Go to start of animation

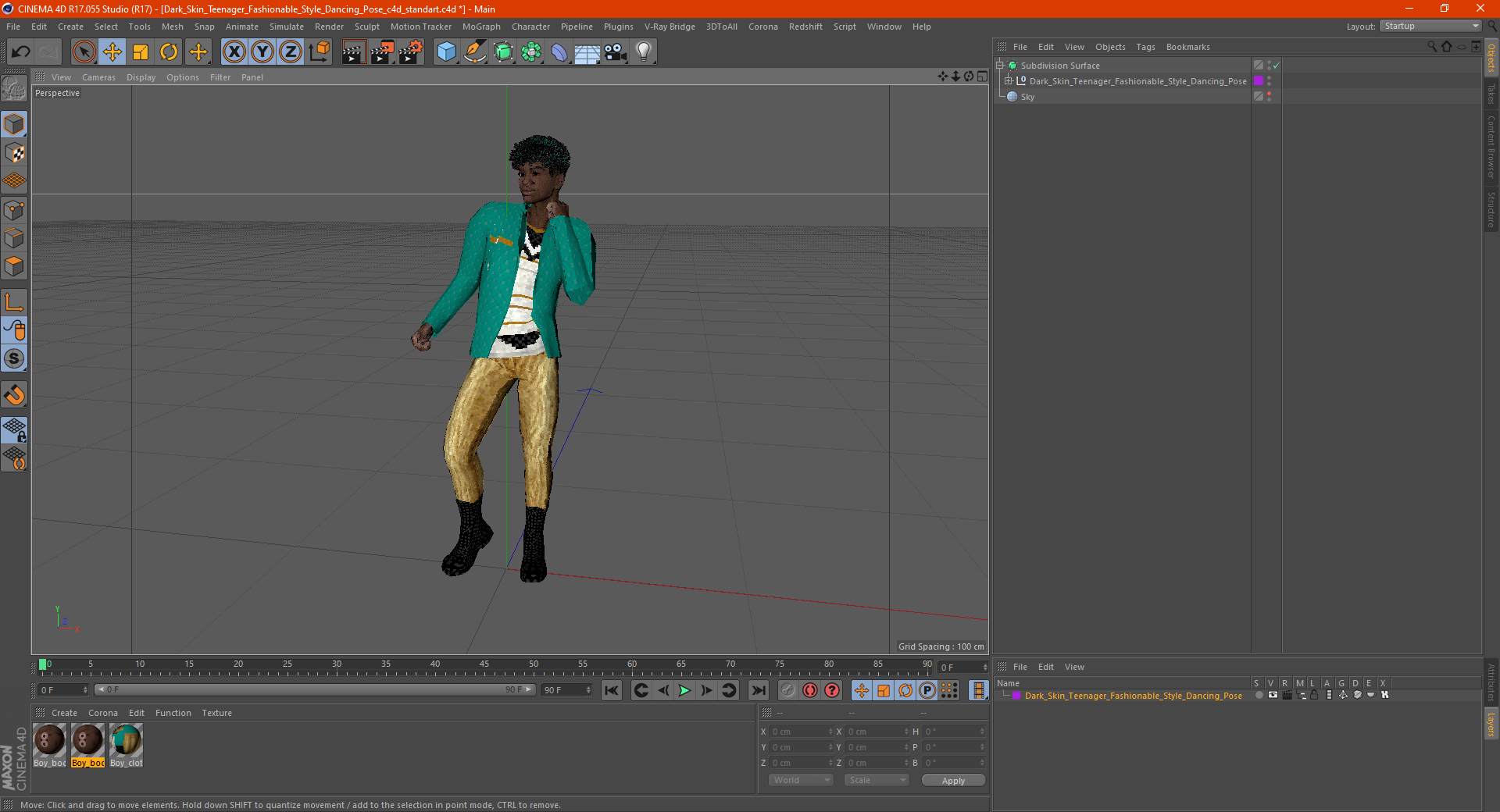click(x=612, y=690)
